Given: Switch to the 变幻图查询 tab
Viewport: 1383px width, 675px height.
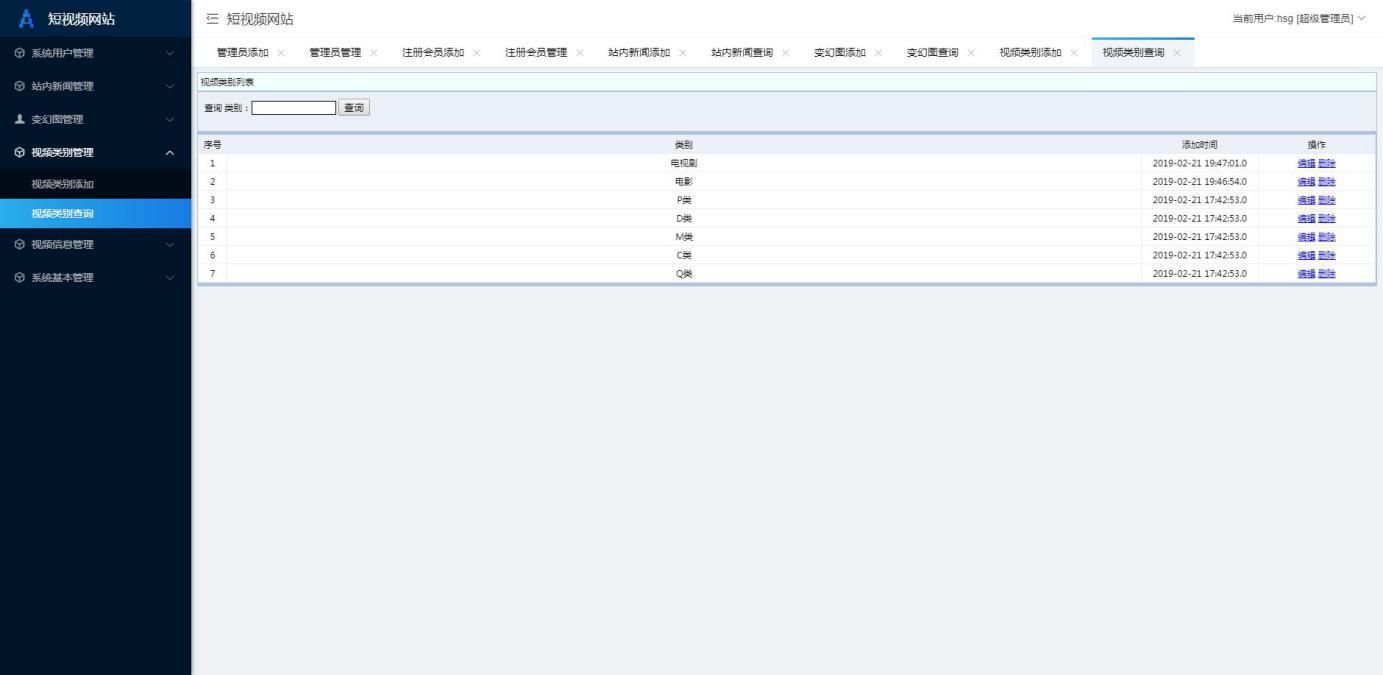Looking at the screenshot, I should click(933, 53).
